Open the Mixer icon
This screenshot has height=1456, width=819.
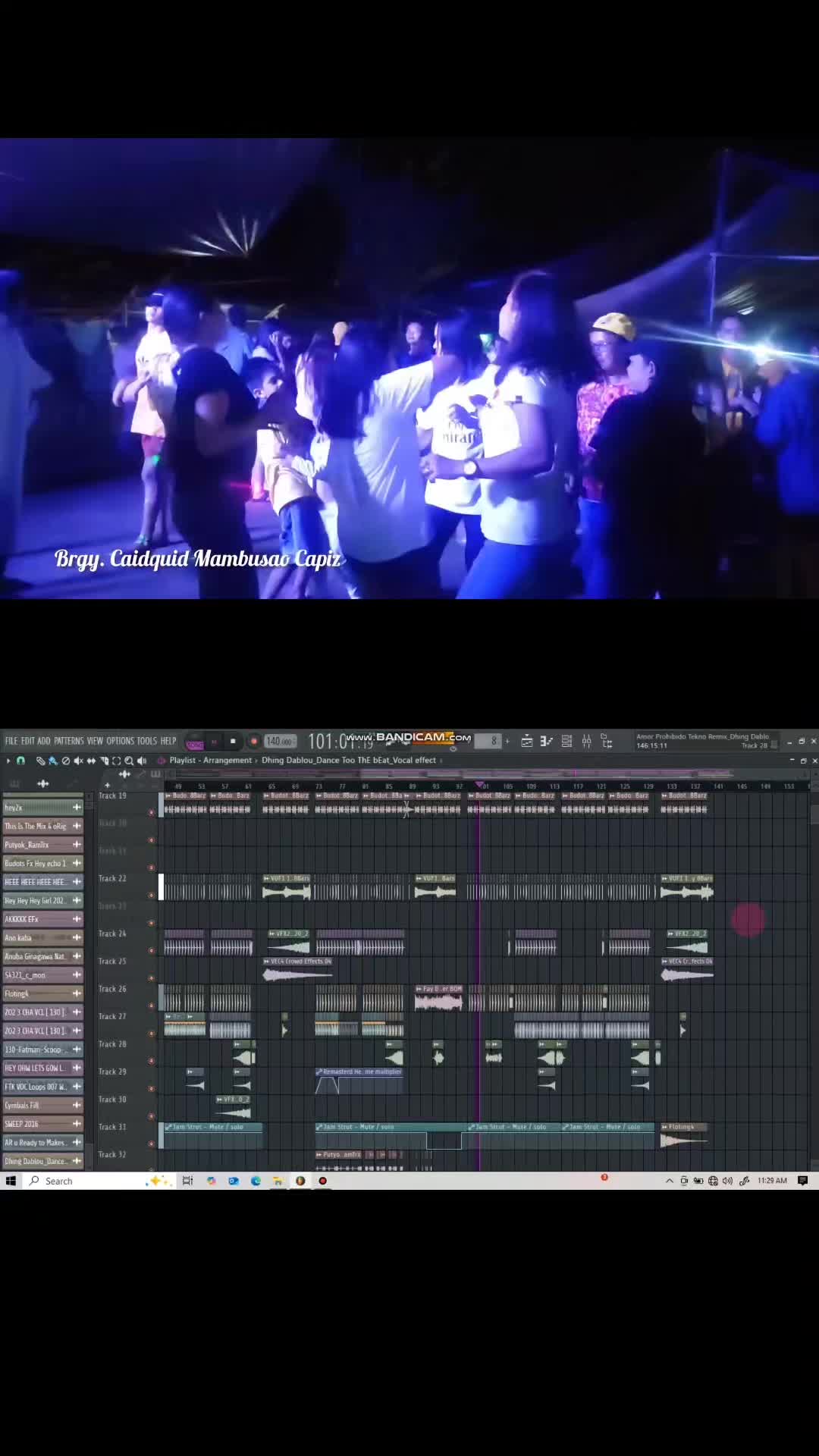(586, 742)
